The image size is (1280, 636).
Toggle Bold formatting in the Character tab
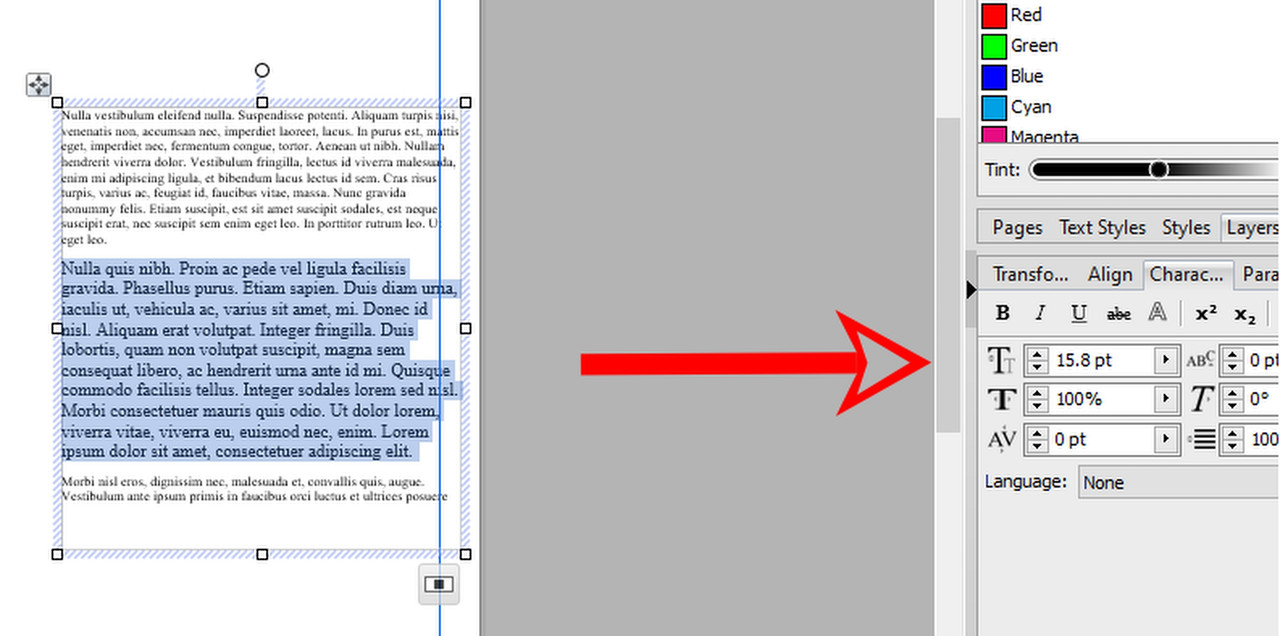pyautogui.click(x=1003, y=314)
